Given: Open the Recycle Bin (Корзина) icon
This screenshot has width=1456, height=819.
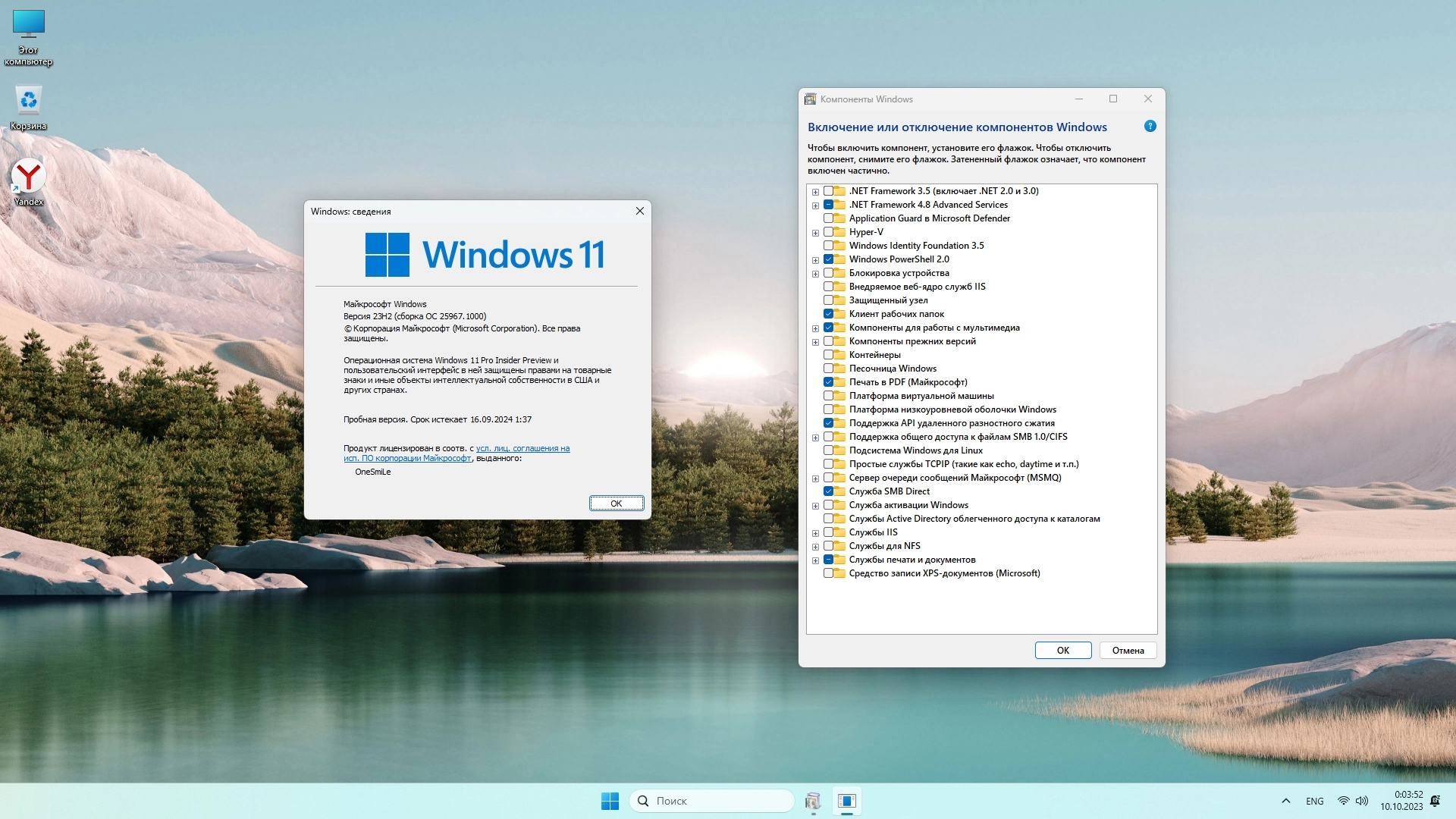Looking at the screenshot, I should (x=28, y=101).
